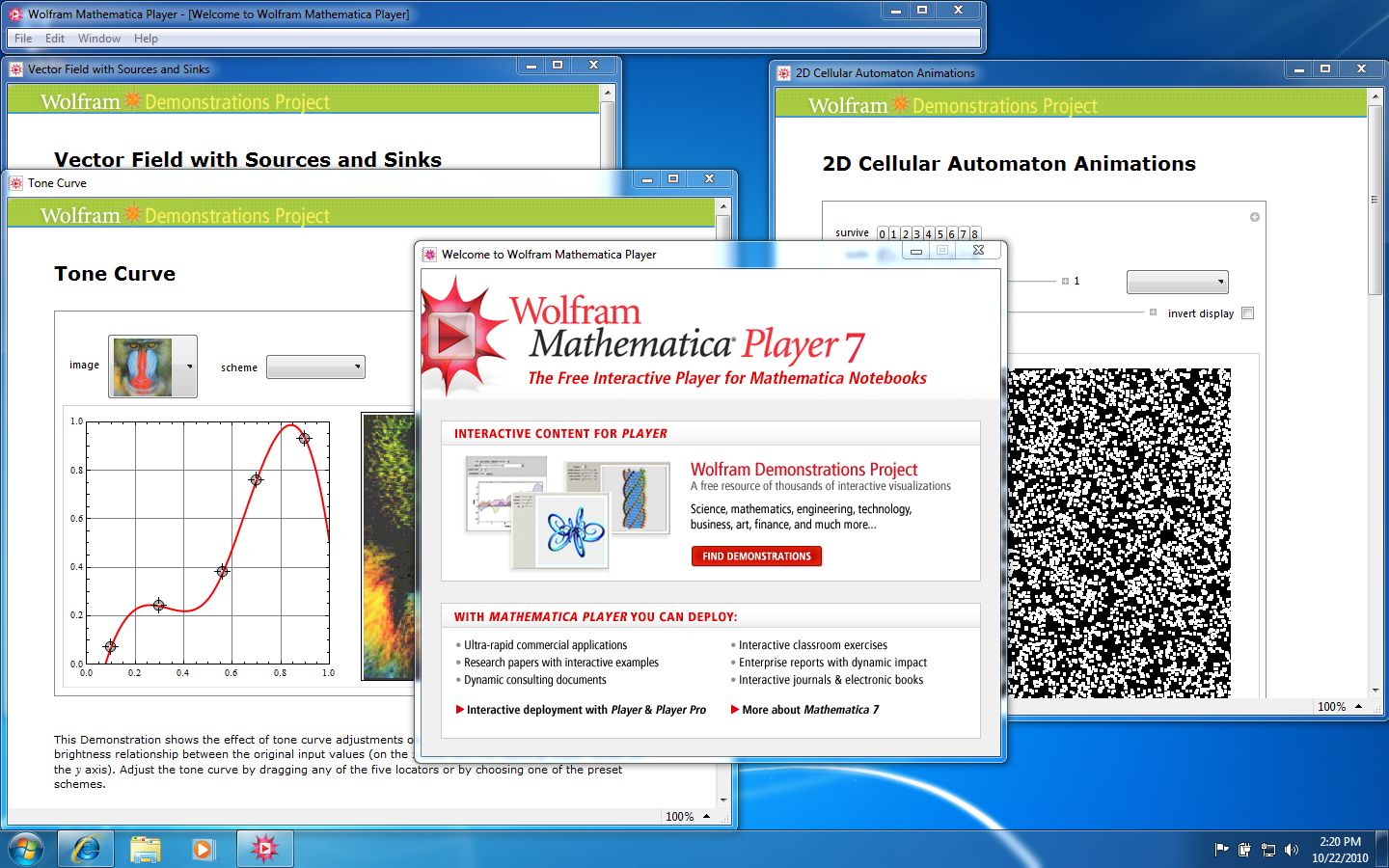Click the scrollbar down arrow in Tone Curve window
This screenshot has width=1389, height=868.
tap(722, 800)
